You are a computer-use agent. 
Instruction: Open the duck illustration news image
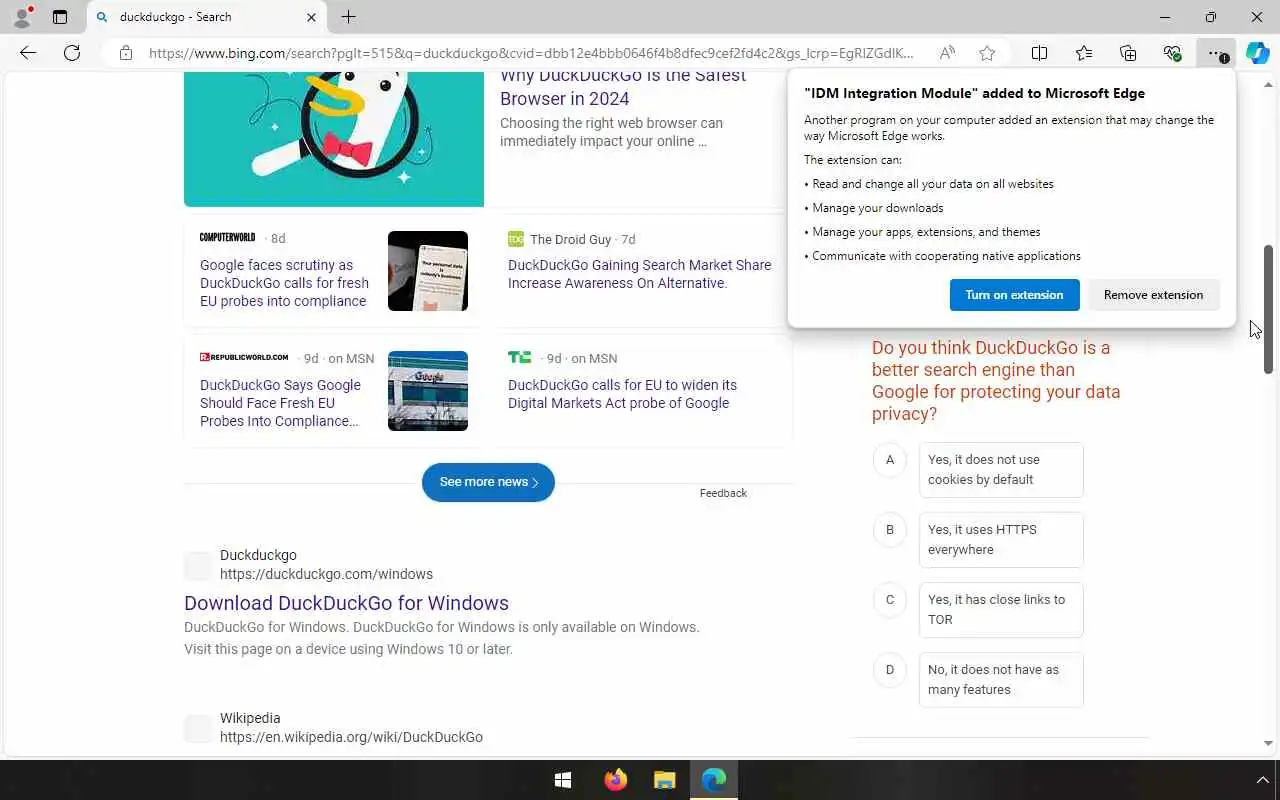click(334, 140)
